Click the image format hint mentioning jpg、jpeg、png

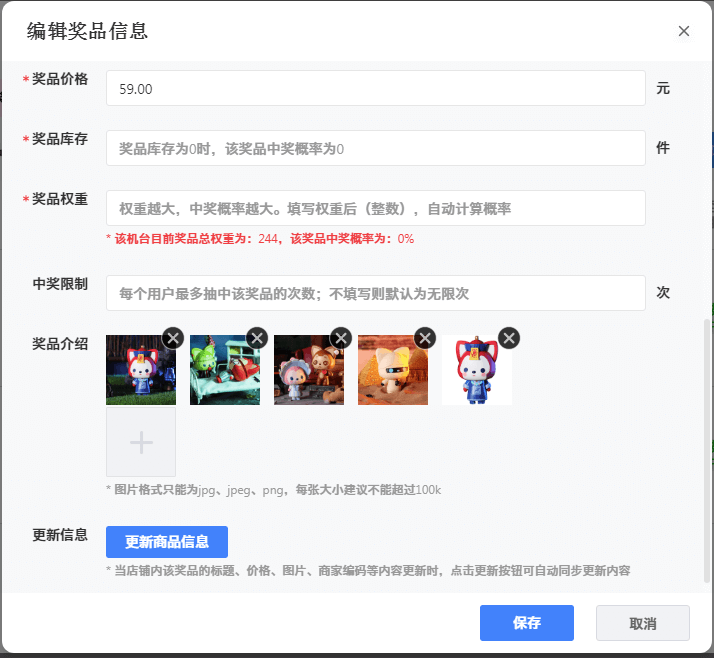click(x=274, y=490)
